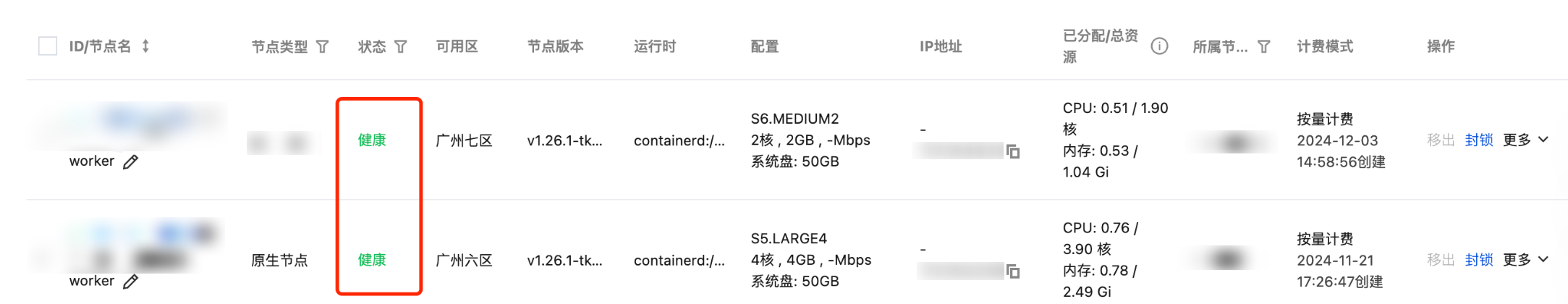
Task: Click 健康 status of 广州七区 node
Action: (372, 140)
